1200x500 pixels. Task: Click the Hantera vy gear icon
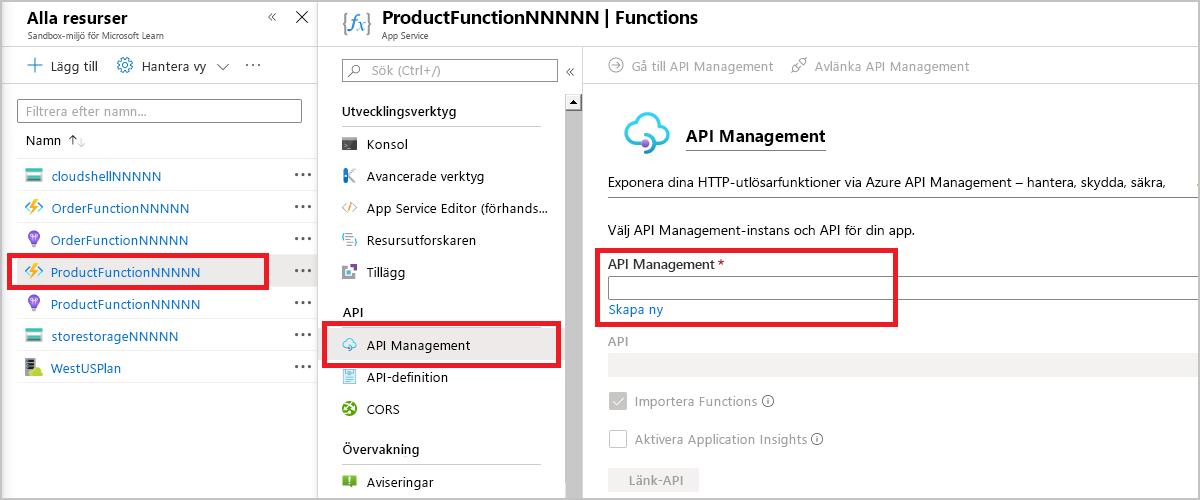point(126,66)
